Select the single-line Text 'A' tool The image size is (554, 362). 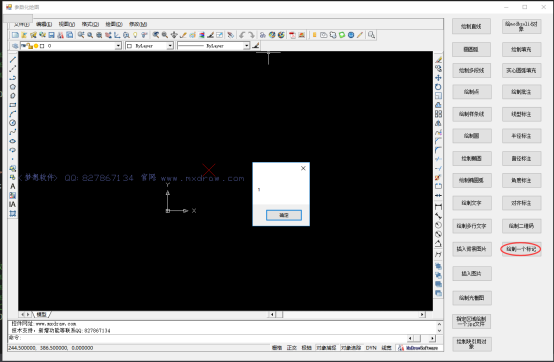pyautogui.click(x=13, y=186)
